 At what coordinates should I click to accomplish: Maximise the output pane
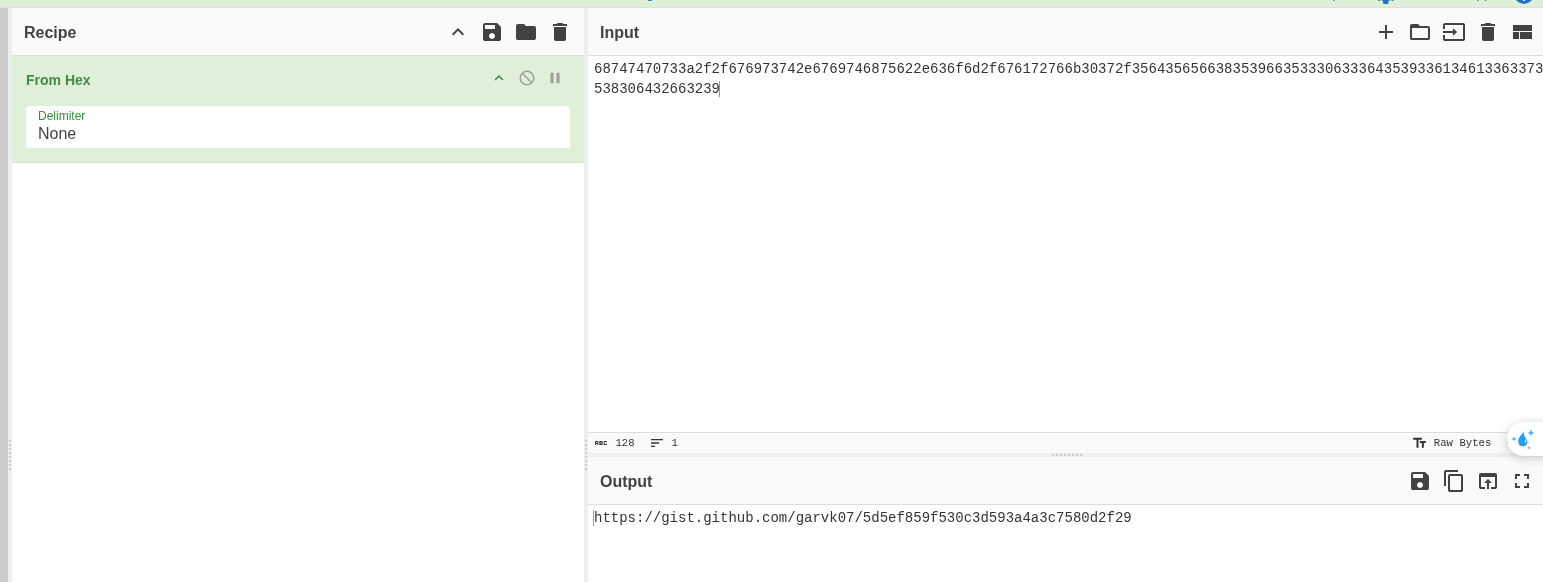pos(1522,481)
